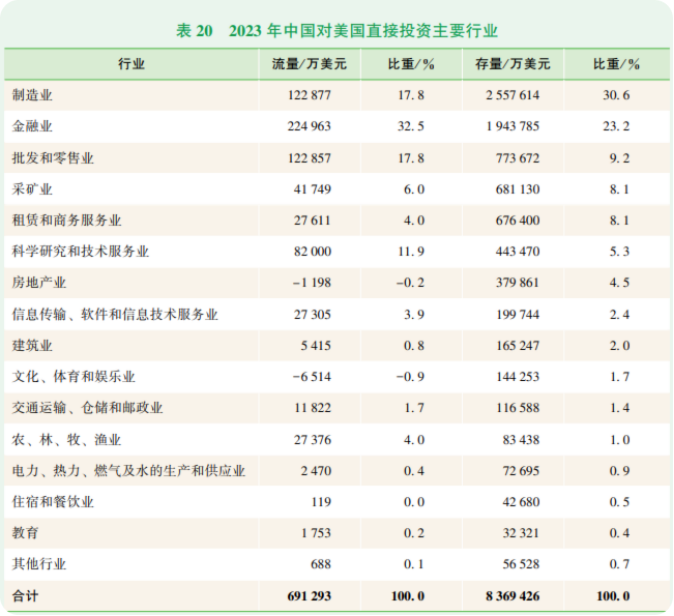Click the 流量/万美元 column header
Image resolution: width=674 pixels, height=616 pixels.
click(309, 64)
